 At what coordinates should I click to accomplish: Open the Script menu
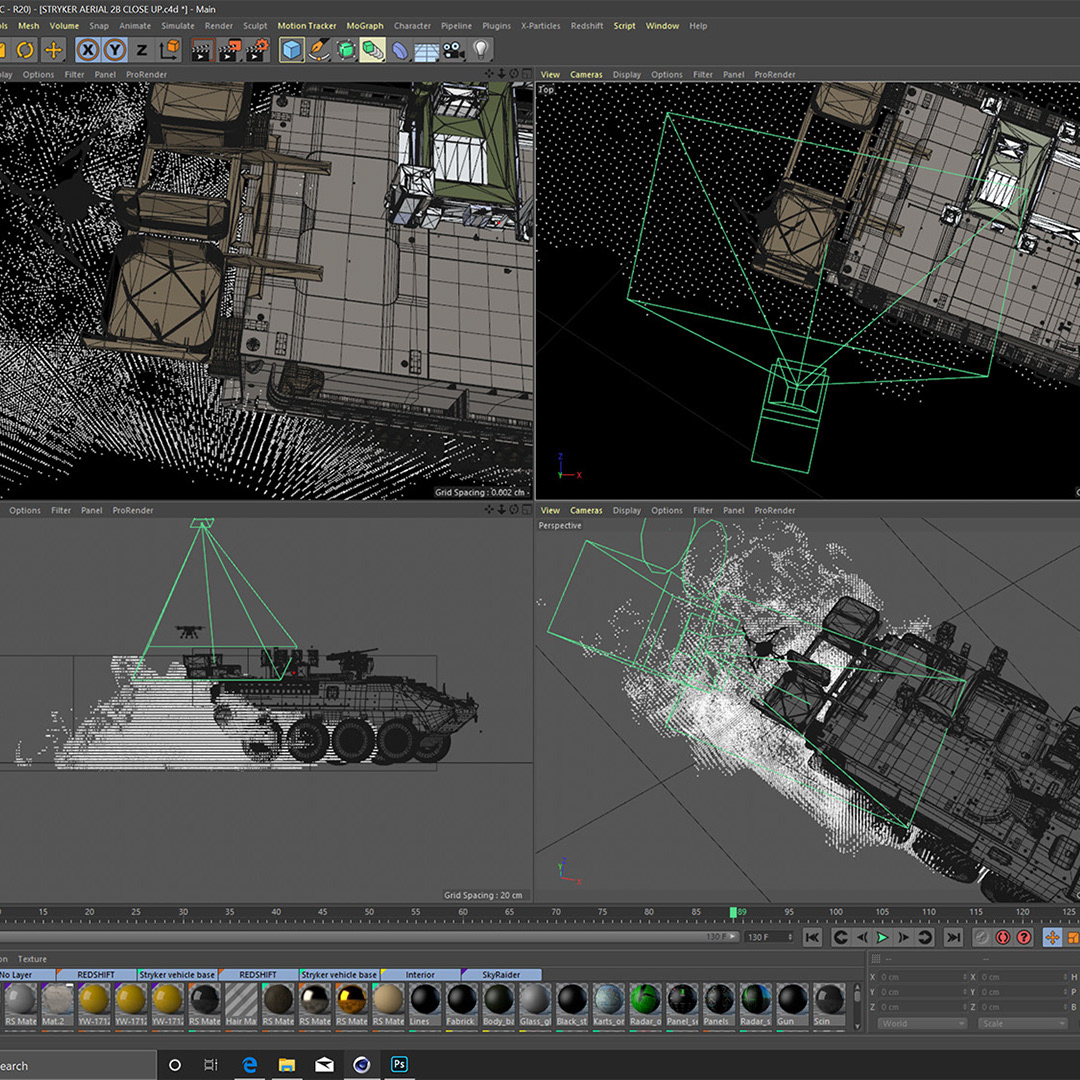click(x=624, y=25)
